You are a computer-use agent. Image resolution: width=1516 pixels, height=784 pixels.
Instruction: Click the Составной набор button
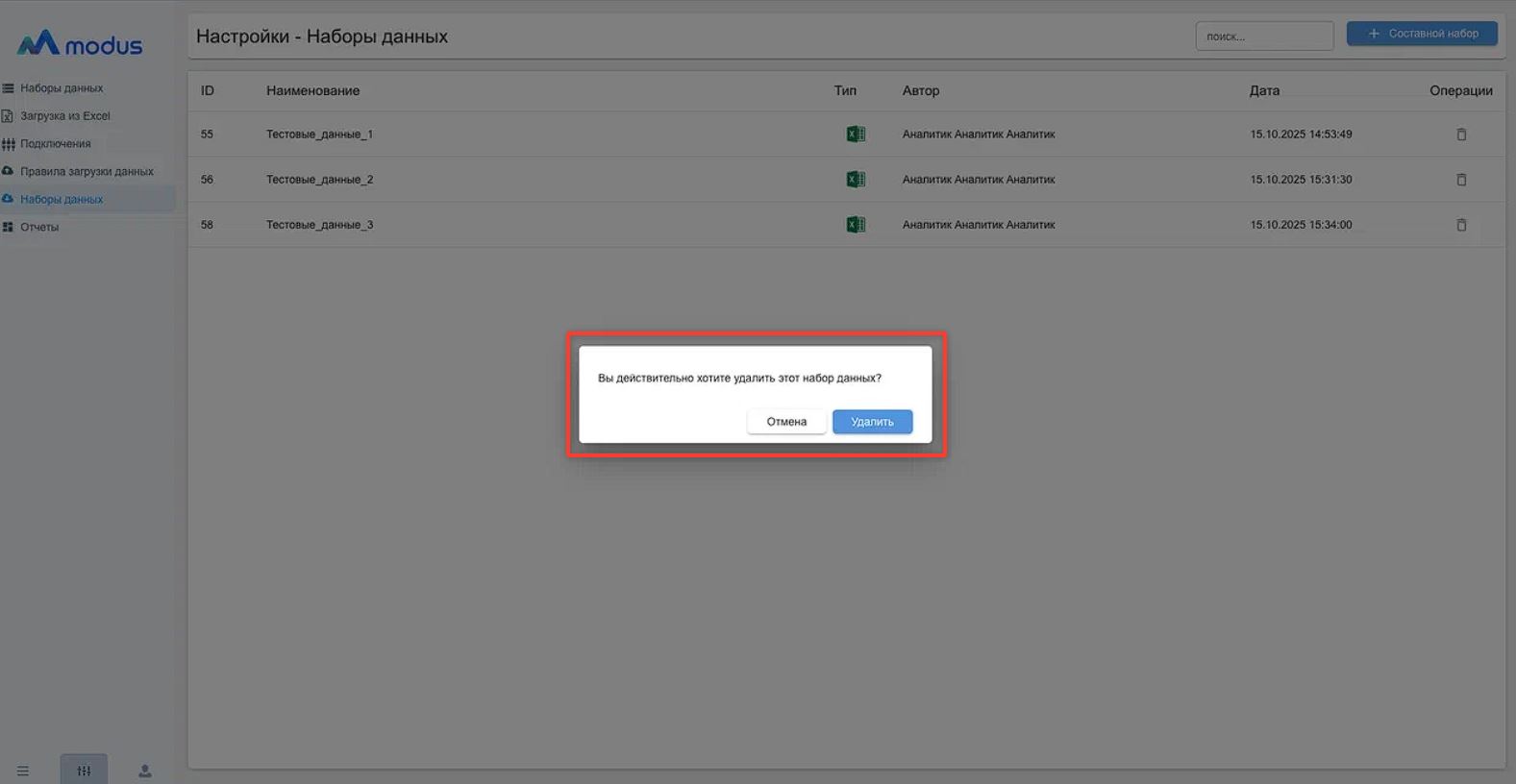(1422, 34)
